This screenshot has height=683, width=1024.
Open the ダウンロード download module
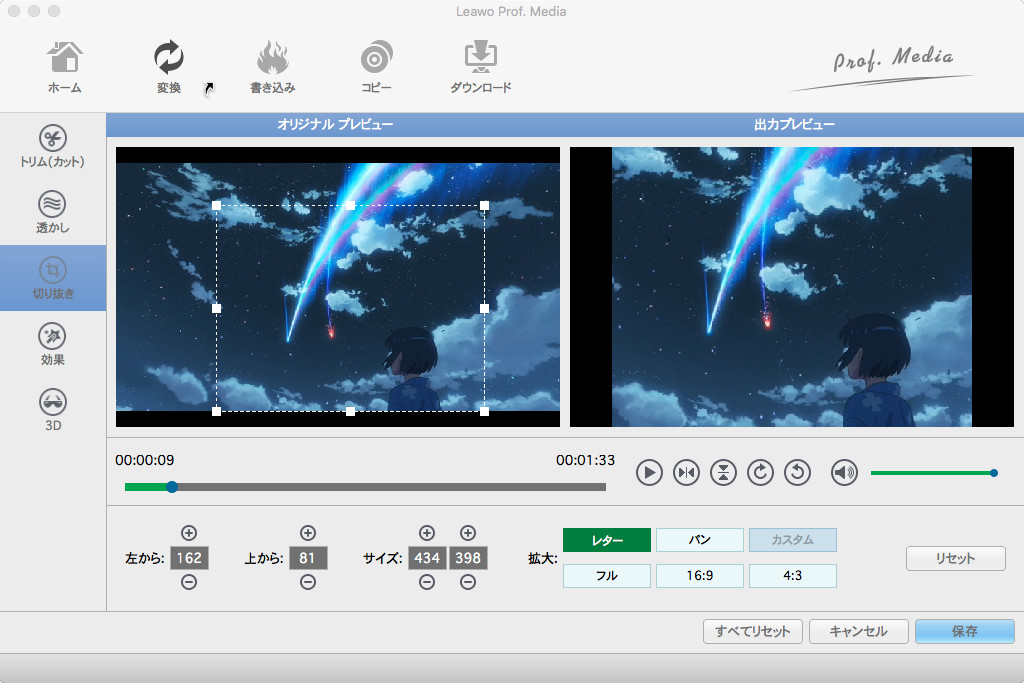[x=481, y=67]
